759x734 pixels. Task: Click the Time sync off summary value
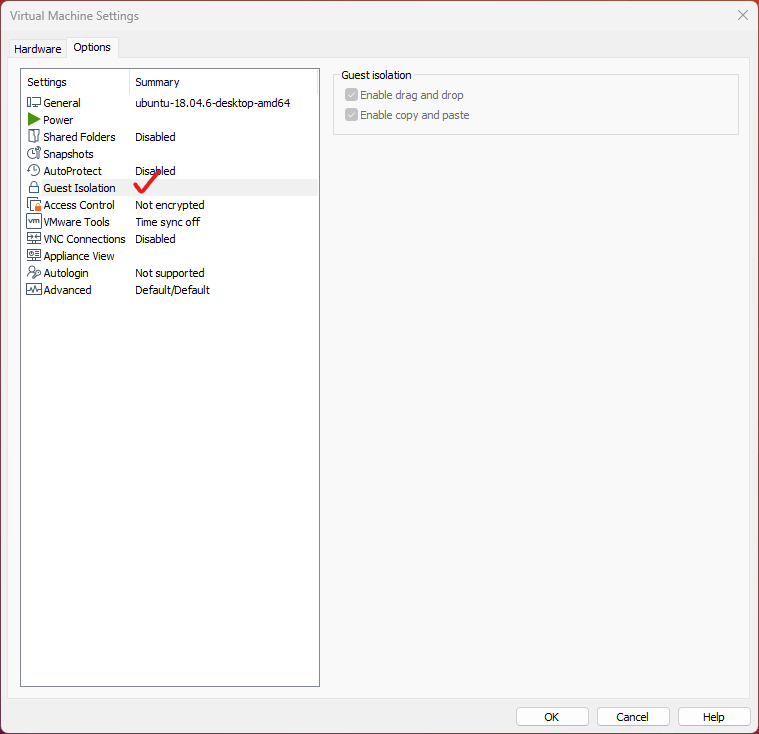[x=167, y=222]
